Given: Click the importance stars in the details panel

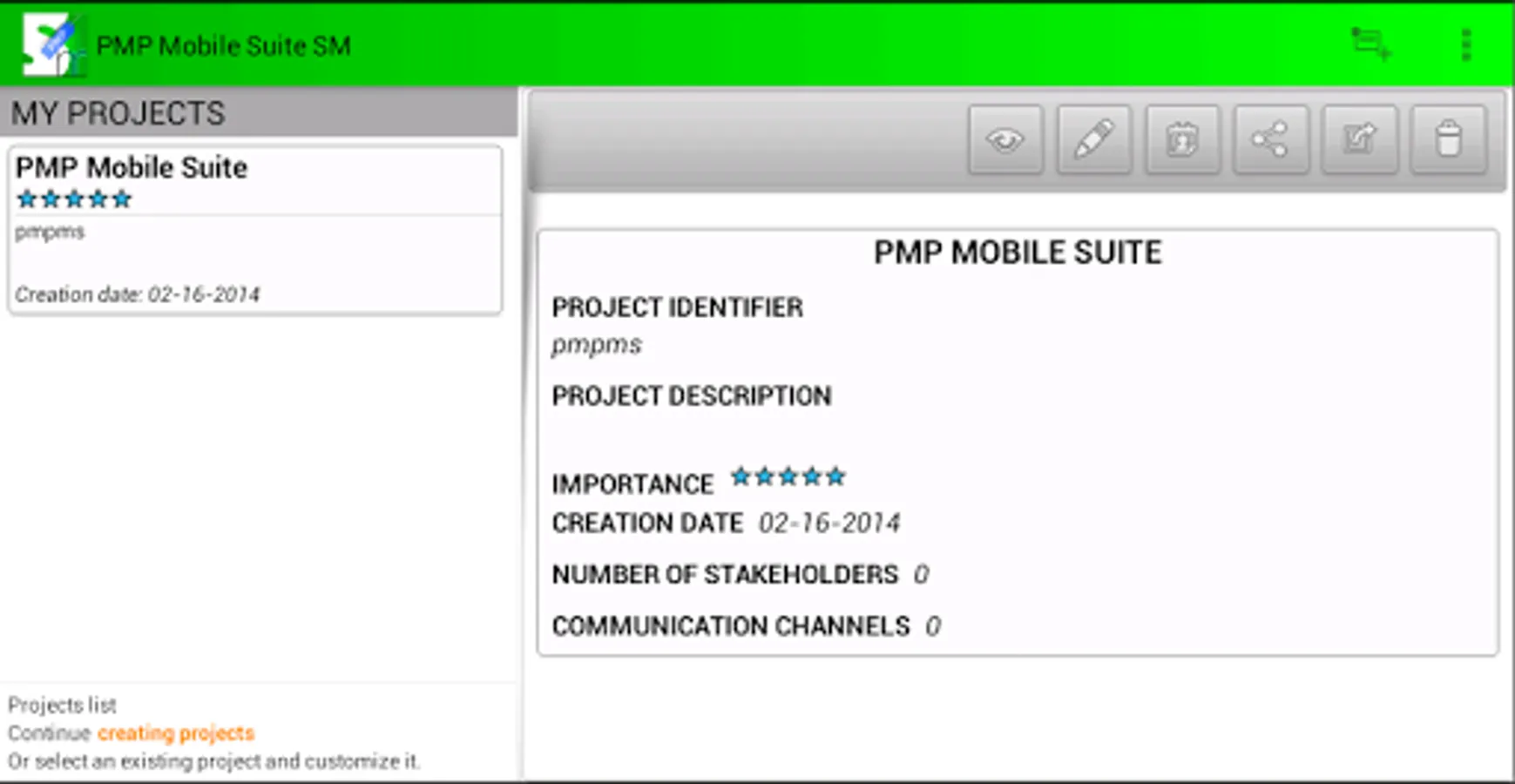Looking at the screenshot, I should tap(788, 476).
